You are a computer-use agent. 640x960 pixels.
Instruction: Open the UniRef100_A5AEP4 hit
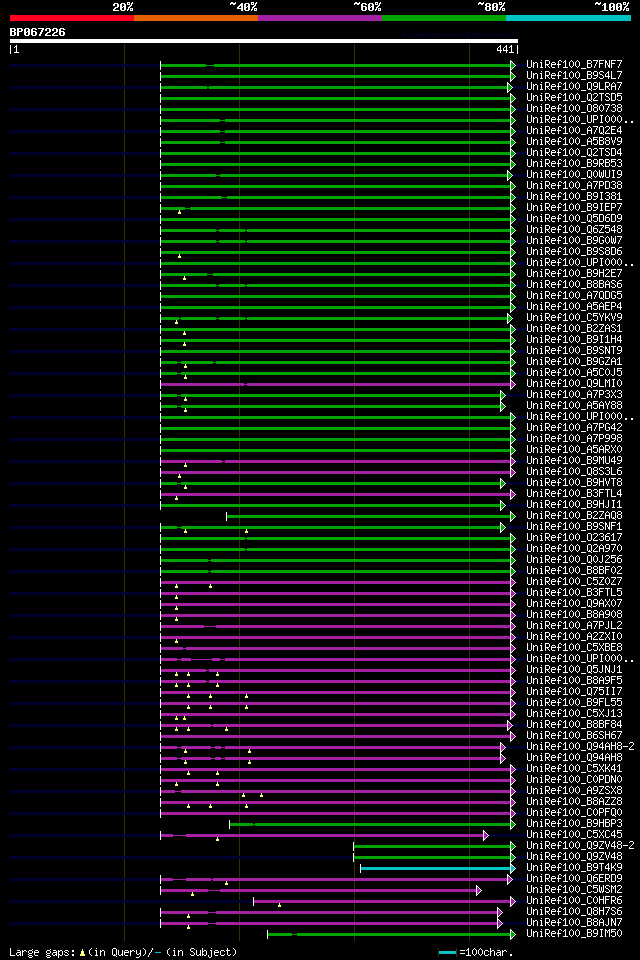(x=574, y=307)
